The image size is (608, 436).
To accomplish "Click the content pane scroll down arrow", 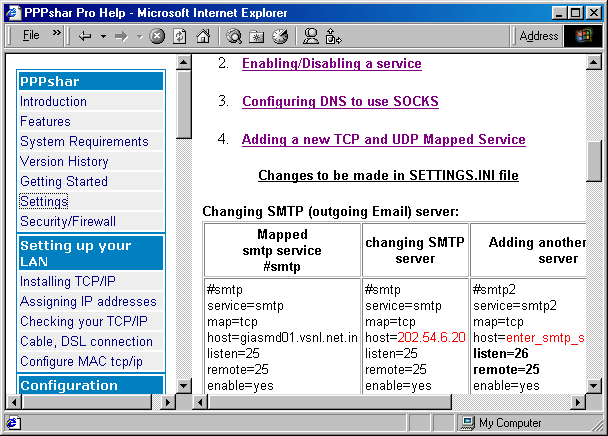I will [x=594, y=386].
